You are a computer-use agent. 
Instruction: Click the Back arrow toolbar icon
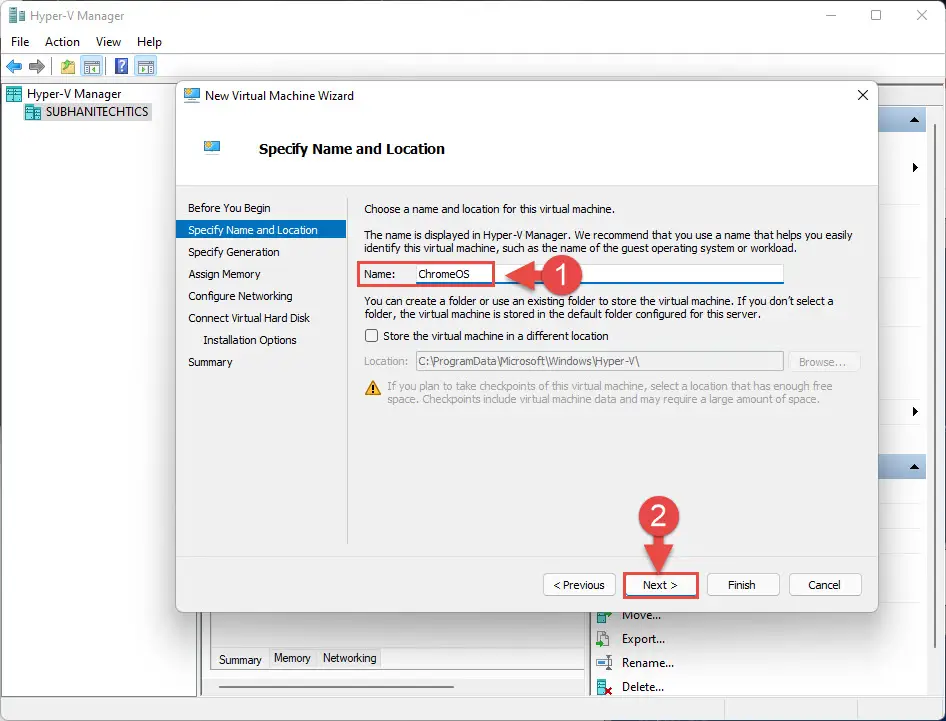tap(14, 66)
